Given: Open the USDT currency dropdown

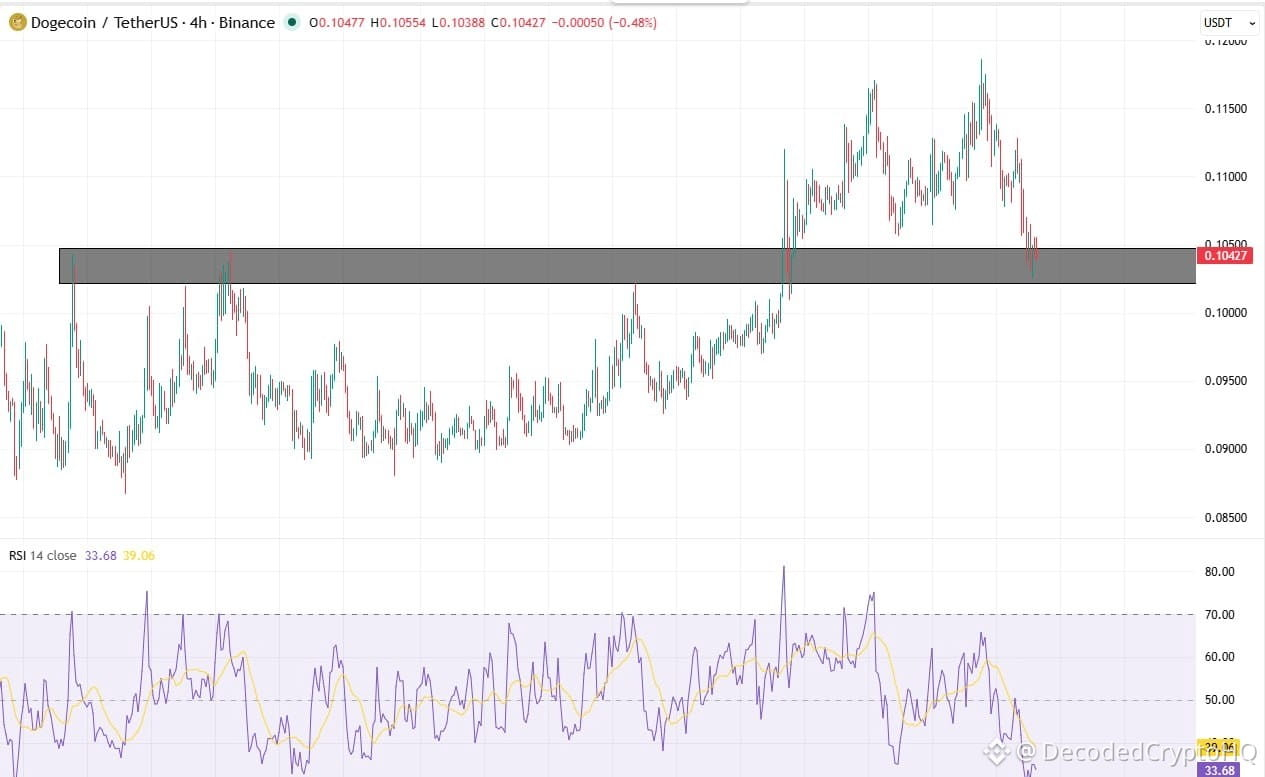Looking at the screenshot, I should click(1230, 22).
